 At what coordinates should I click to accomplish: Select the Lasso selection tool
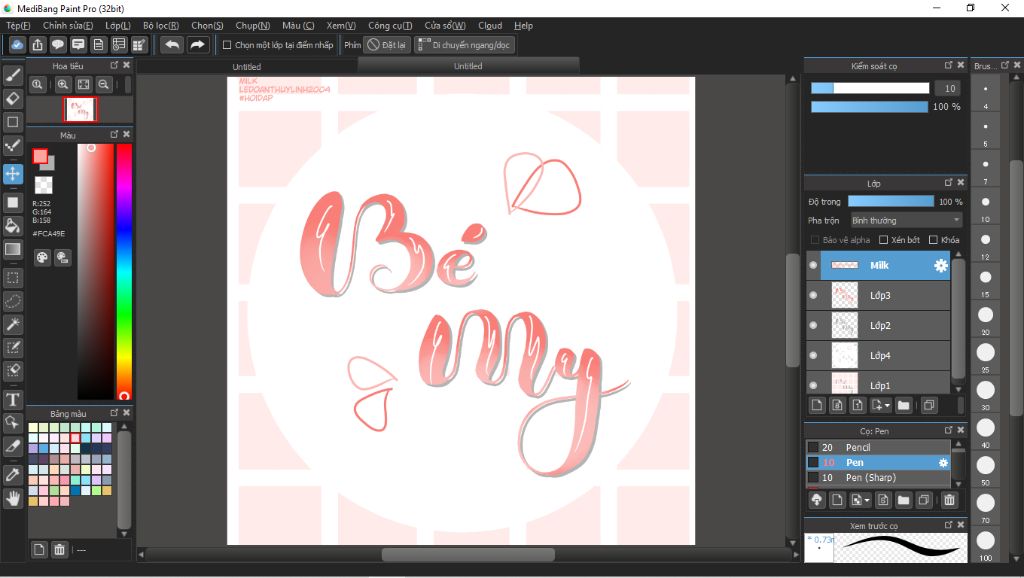pos(12,301)
